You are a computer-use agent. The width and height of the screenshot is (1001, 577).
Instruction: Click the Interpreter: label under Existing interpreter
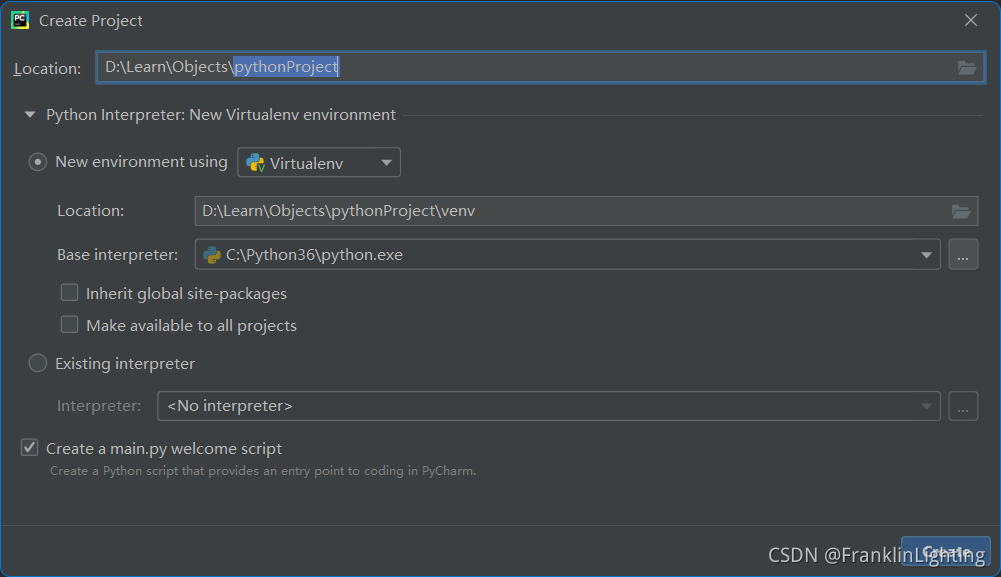coord(99,406)
